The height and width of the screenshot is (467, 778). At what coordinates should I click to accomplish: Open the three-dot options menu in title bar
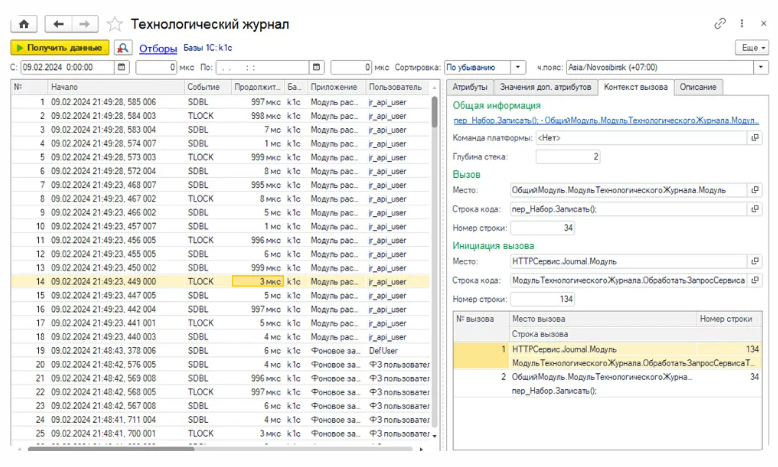[741, 23]
